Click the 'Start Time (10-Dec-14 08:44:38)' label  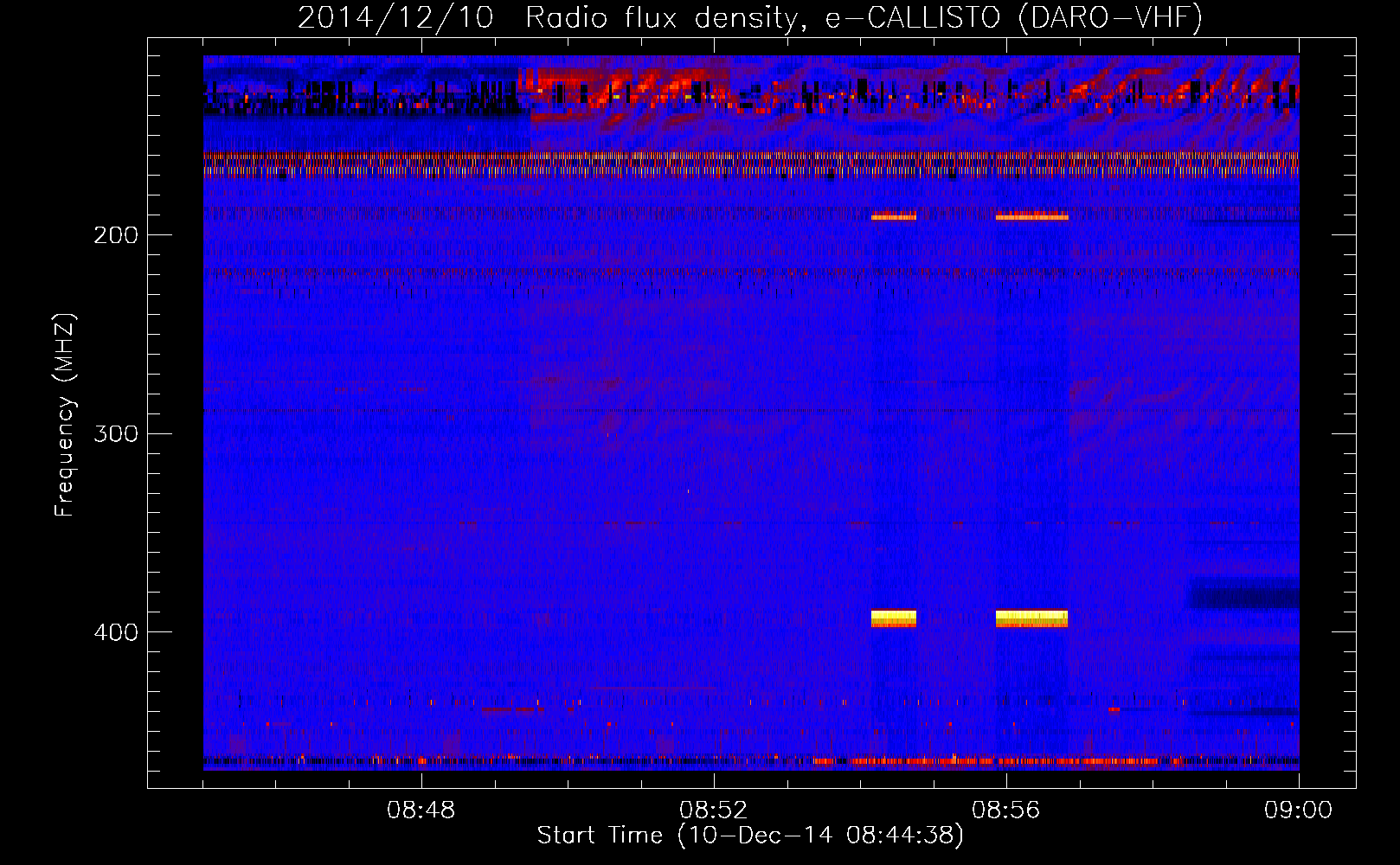pyautogui.click(x=750, y=836)
